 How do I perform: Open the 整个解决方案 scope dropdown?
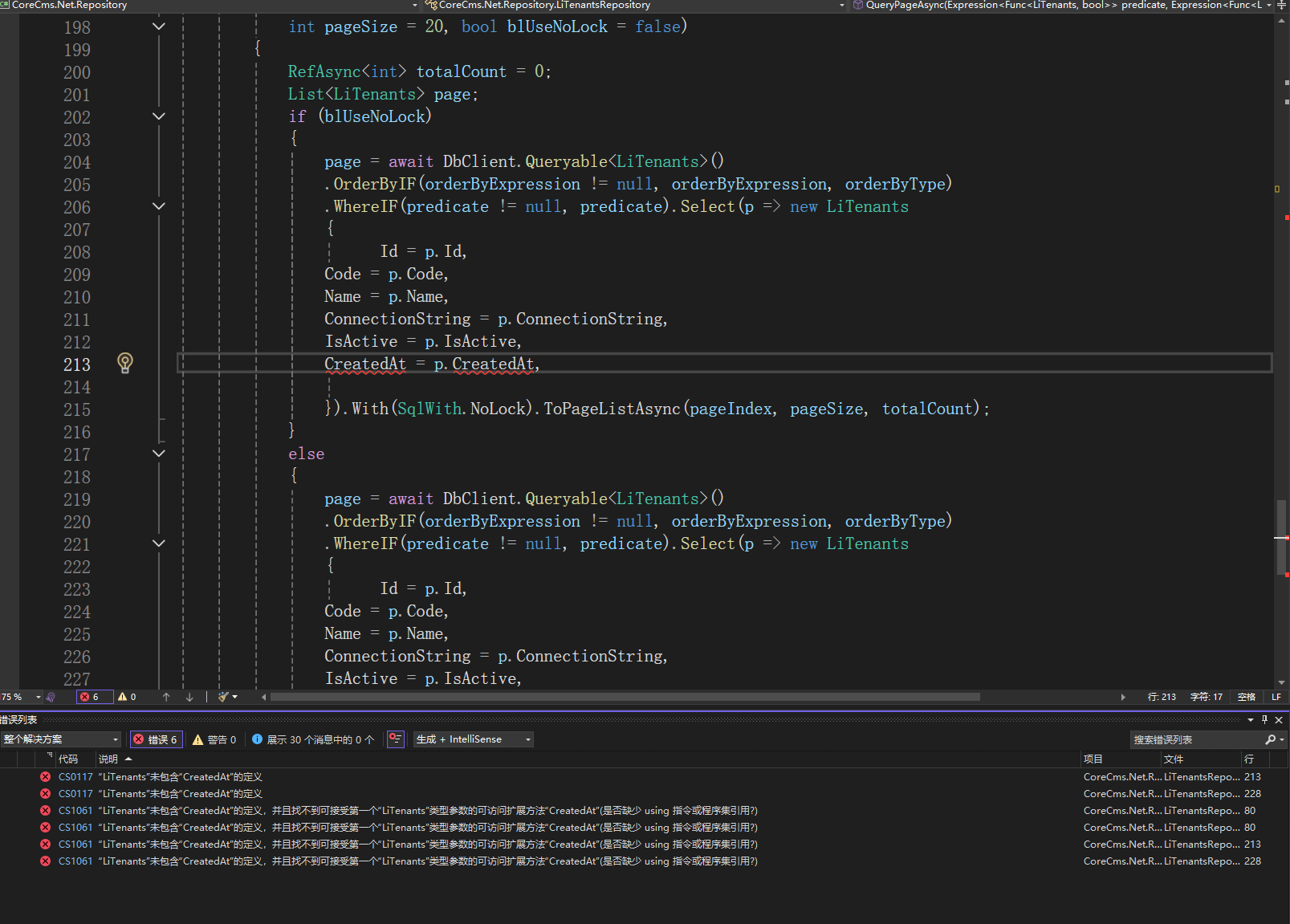pos(61,739)
